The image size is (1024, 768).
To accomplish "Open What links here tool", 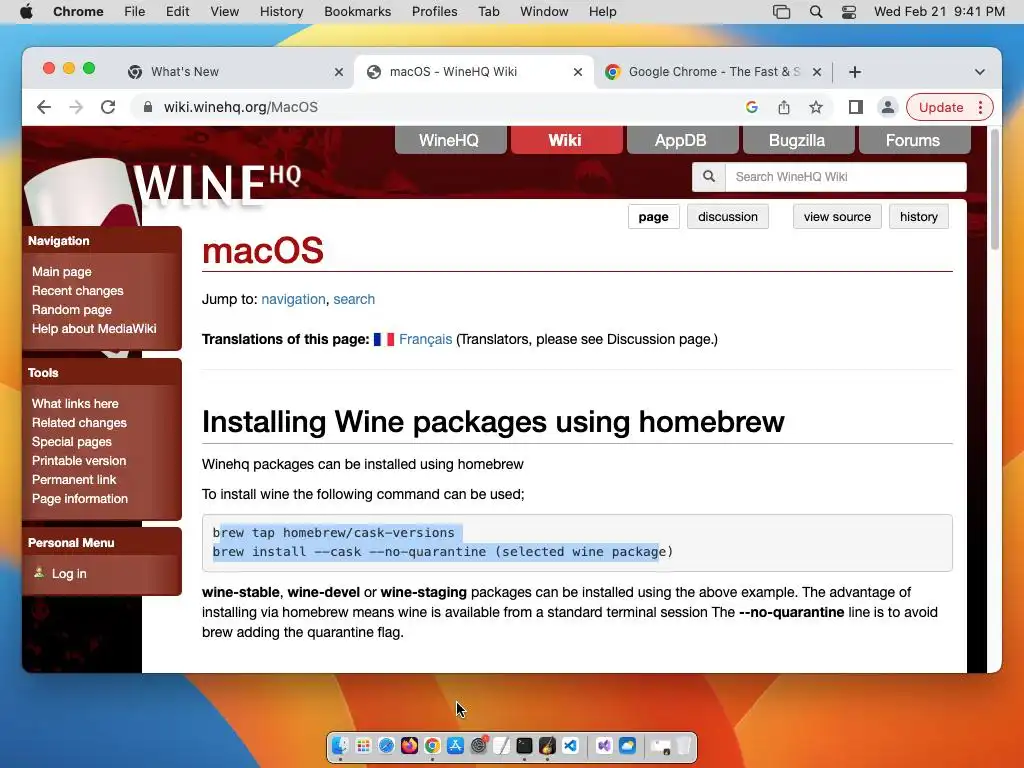I will click(75, 404).
